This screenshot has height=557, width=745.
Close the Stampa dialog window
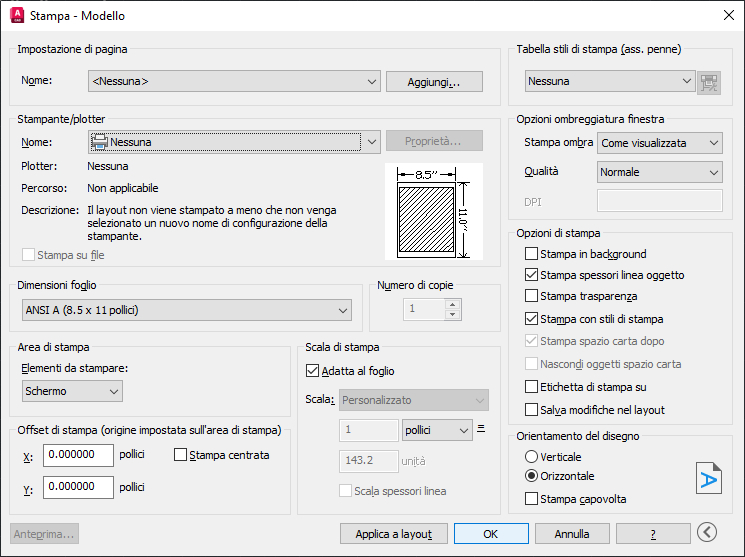pos(728,15)
